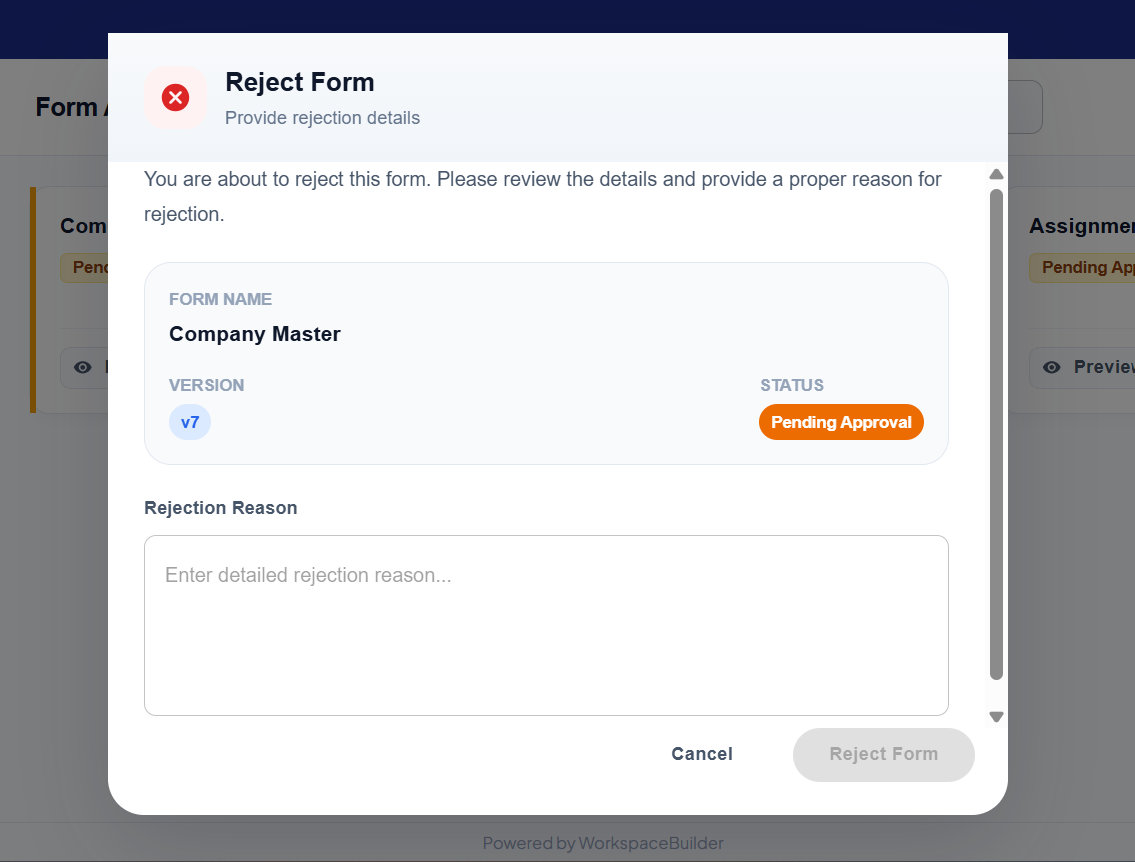The width and height of the screenshot is (1135, 862).
Task: Click the Reject Form dialog title
Action: (x=300, y=83)
